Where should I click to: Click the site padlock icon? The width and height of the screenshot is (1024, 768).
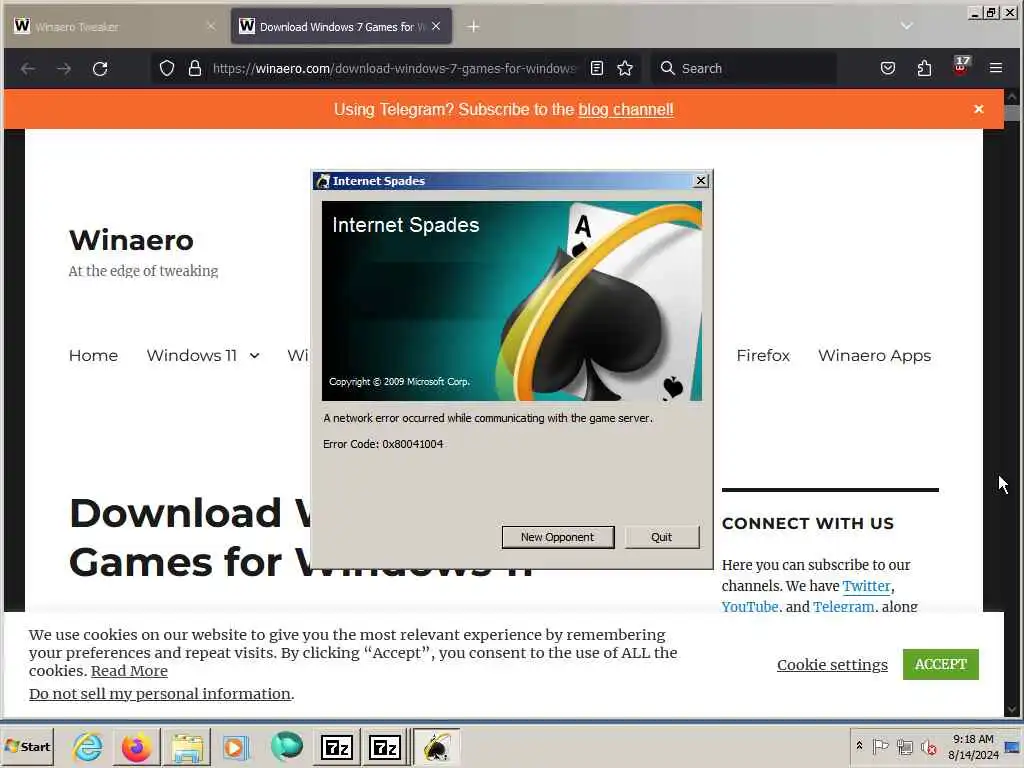click(195, 69)
